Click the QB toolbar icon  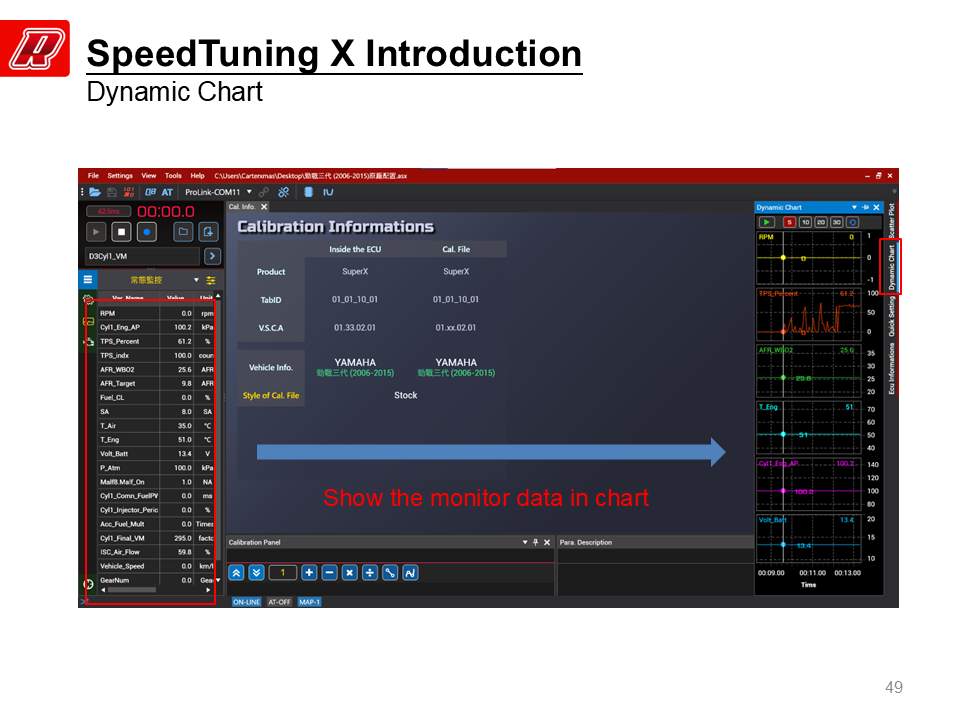[x=150, y=192]
